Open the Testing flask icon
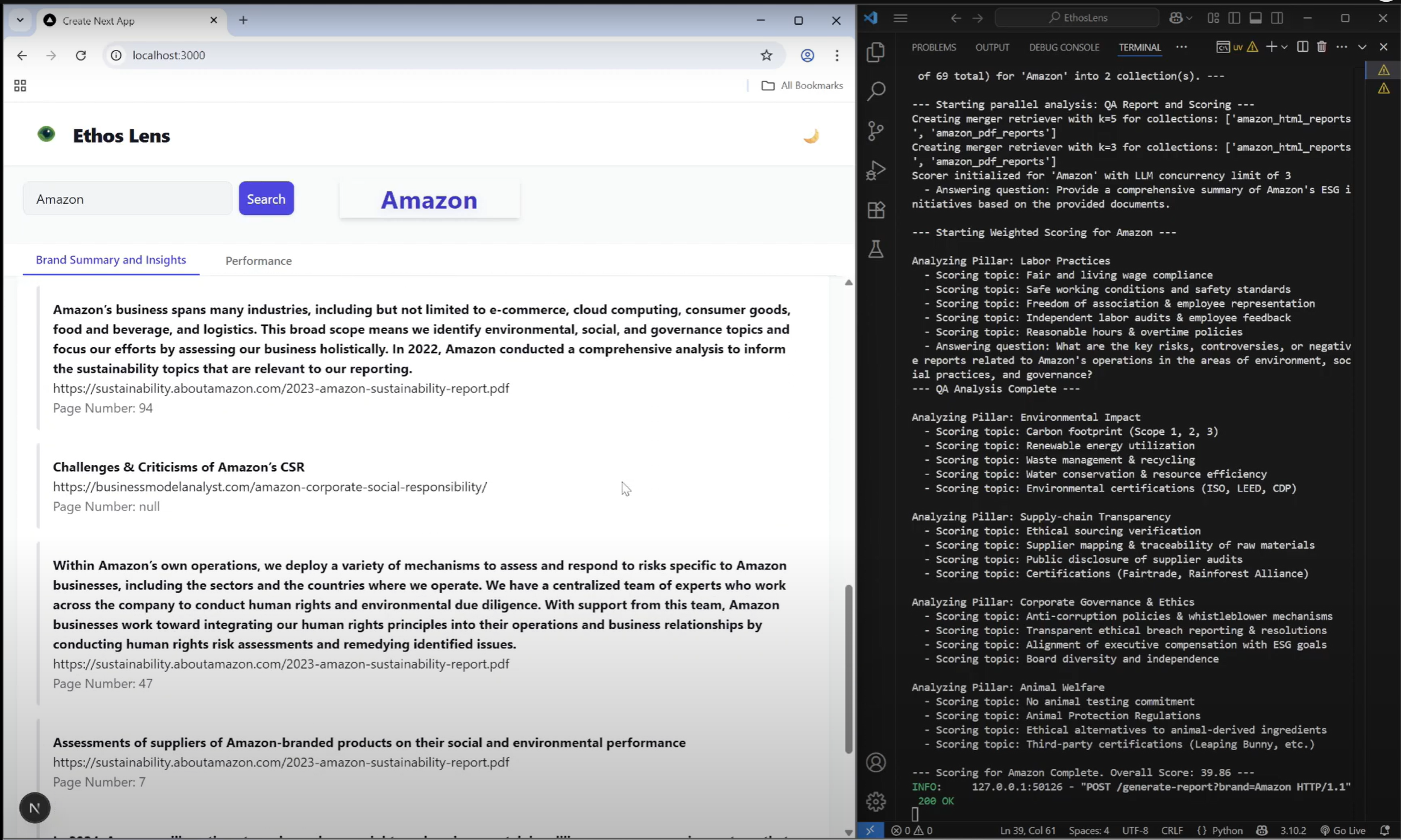 [876, 249]
